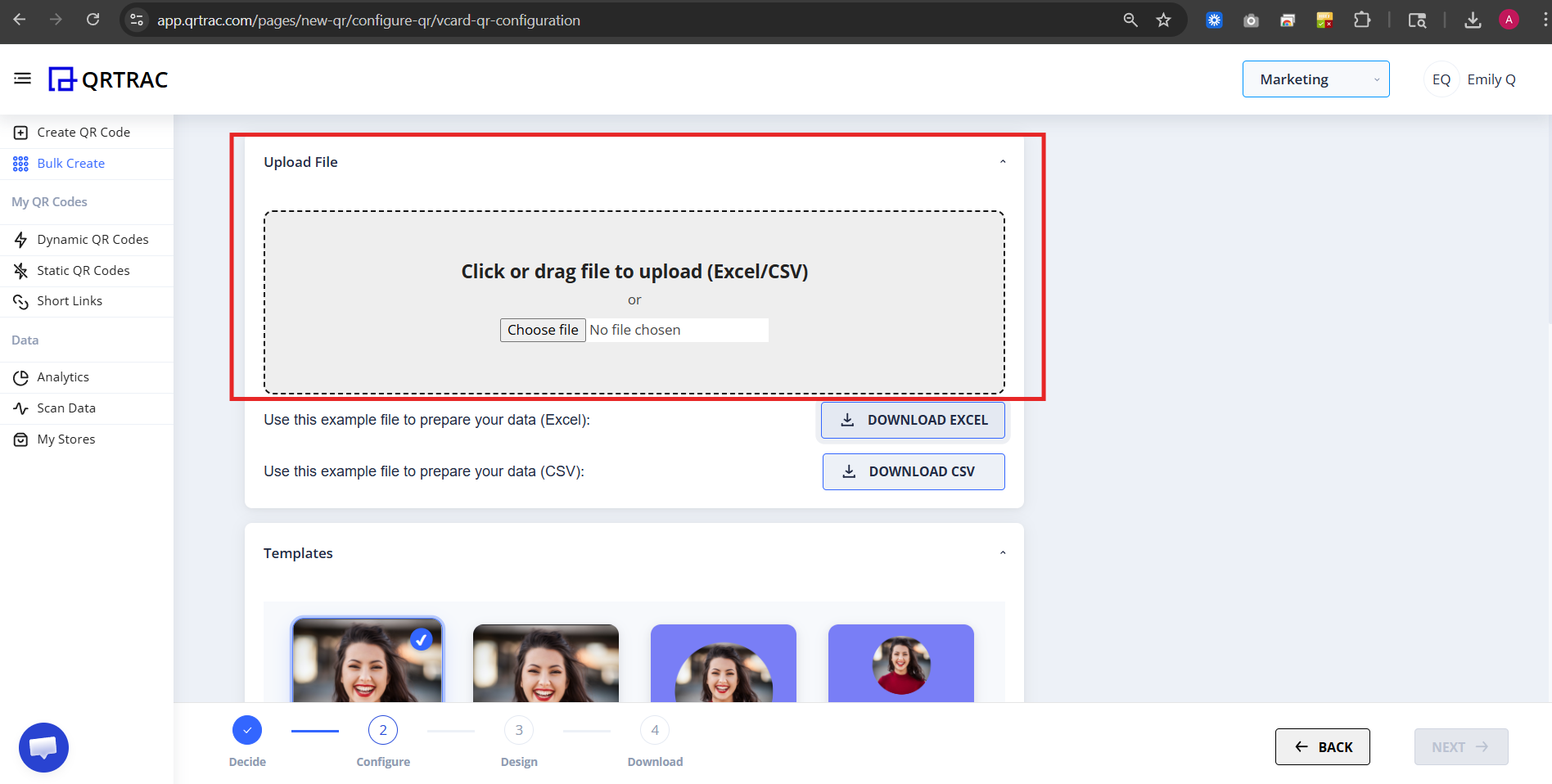The width and height of the screenshot is (1552, 784).
Task: Open the hamburger navigation menu
Action: tap(22, 78)
